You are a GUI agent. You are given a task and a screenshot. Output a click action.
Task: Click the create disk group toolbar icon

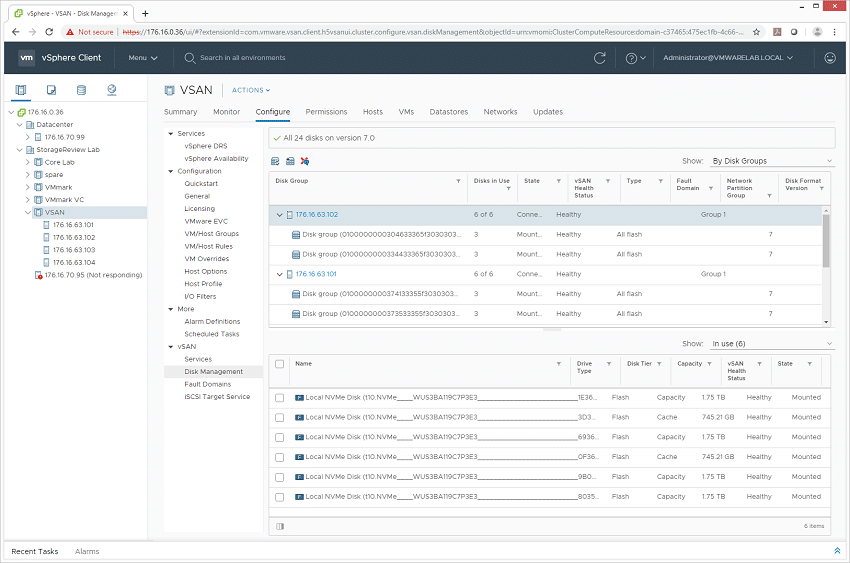[x=290, y=161]
